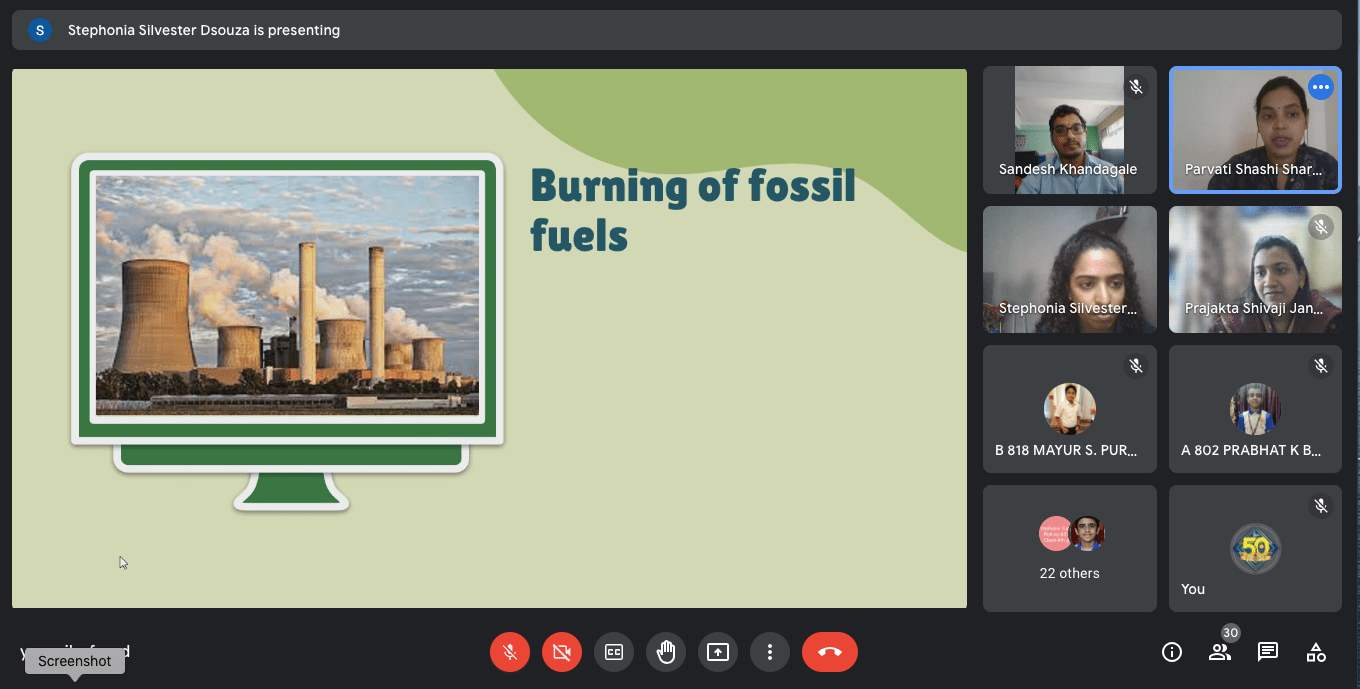This screenshot has height=689, width=1360.
Task: Unmute your microphone
Action: (x=509, y=651)
